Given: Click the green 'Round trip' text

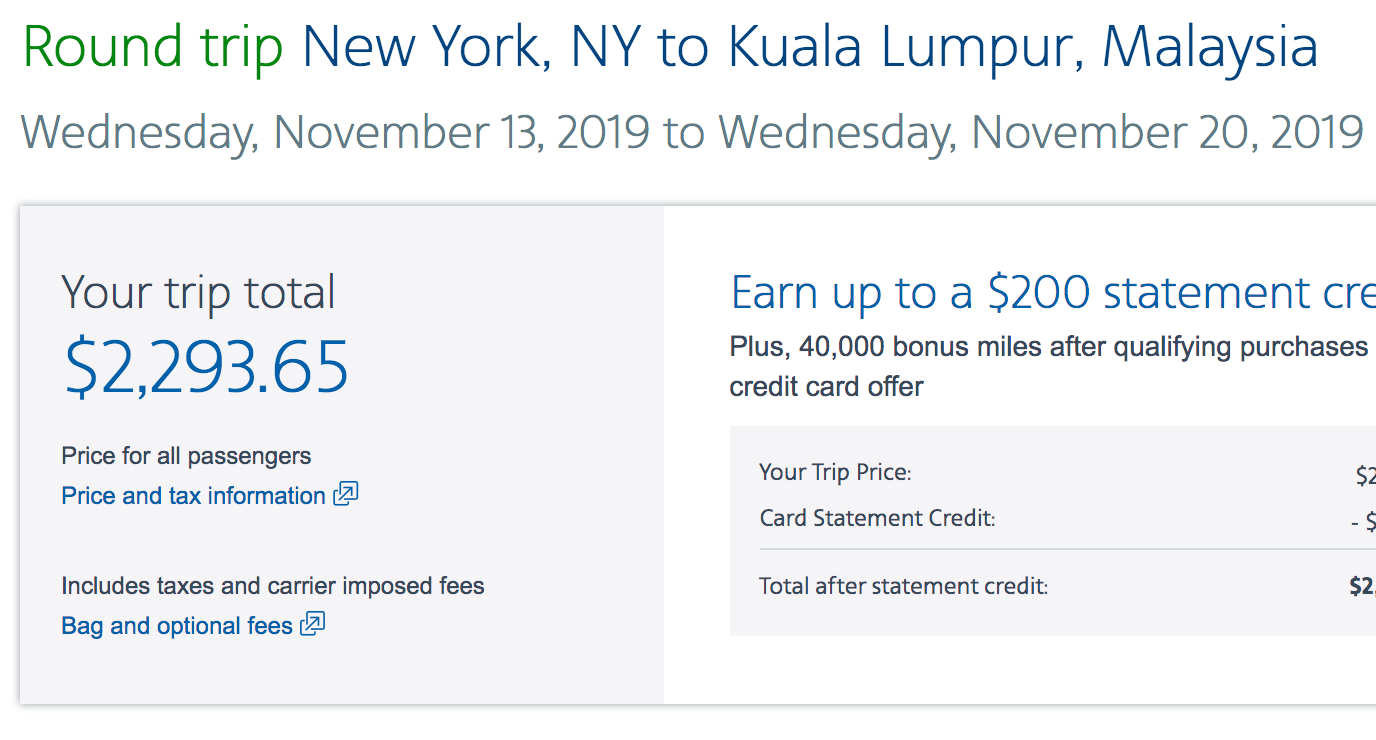Looking at the screenshot, I should tap(153, 47).
